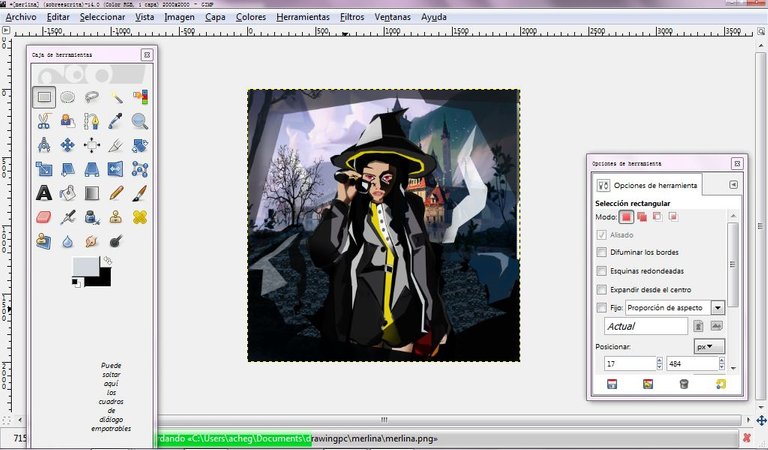Select the Blend gradient tool
Image resolution: width=768 pixels, height=450 pixels.
92,193
